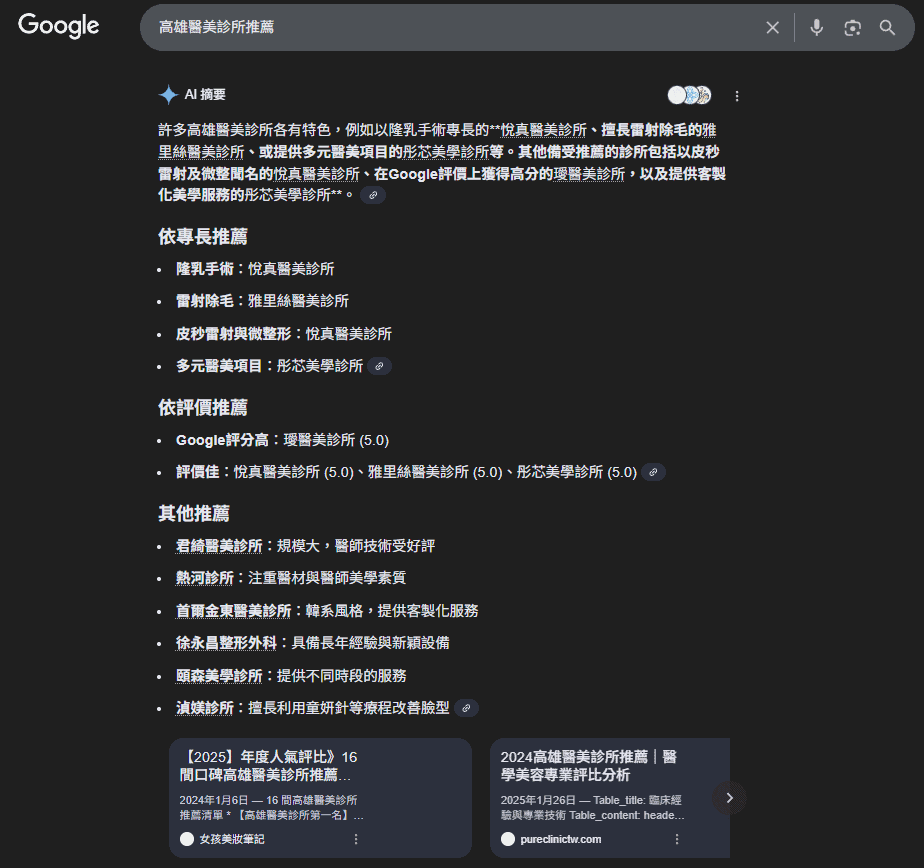Image resolution: width=924 pixels, height=868 pixels.
Task: Open Google Lens image search
Action: point(852,28)
